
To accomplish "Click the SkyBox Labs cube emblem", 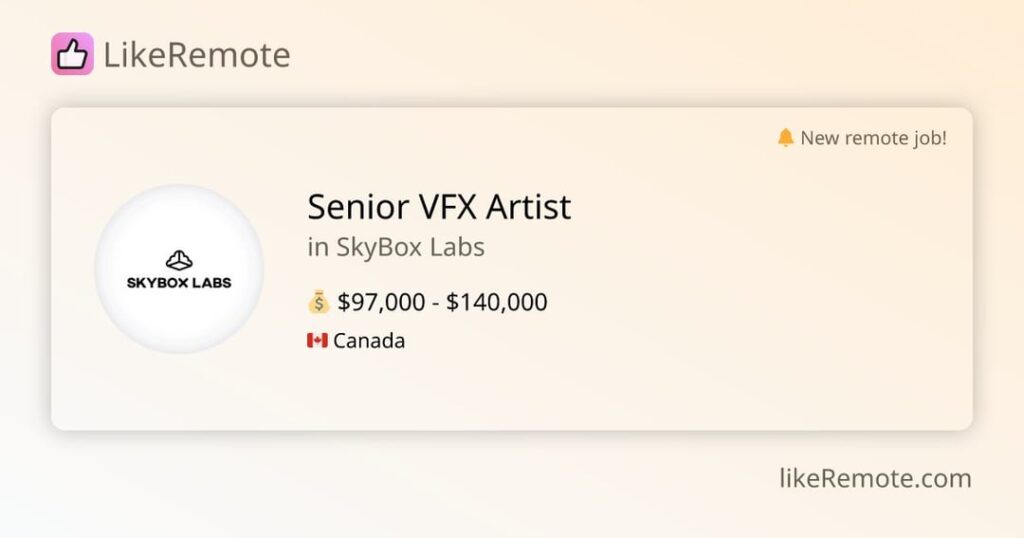I will 179,260.
